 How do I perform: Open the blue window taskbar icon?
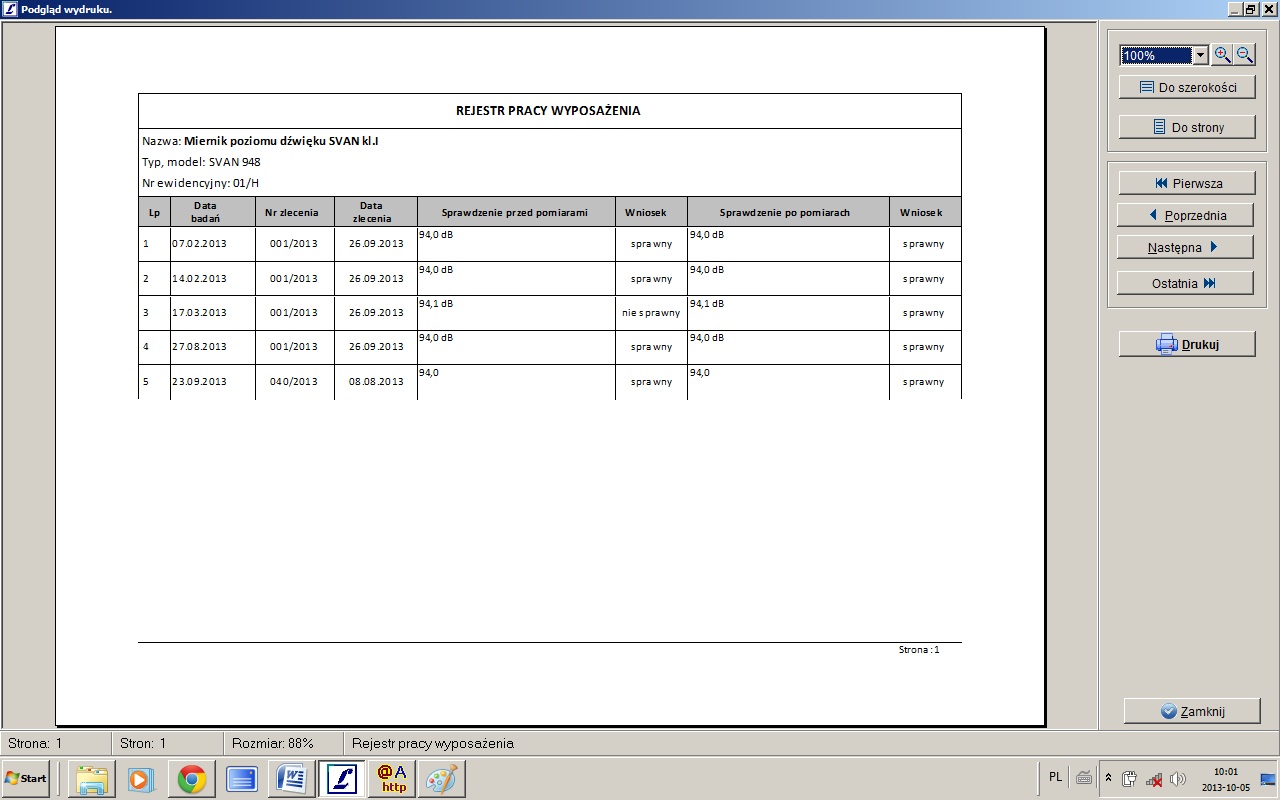(x=242, y=779)
